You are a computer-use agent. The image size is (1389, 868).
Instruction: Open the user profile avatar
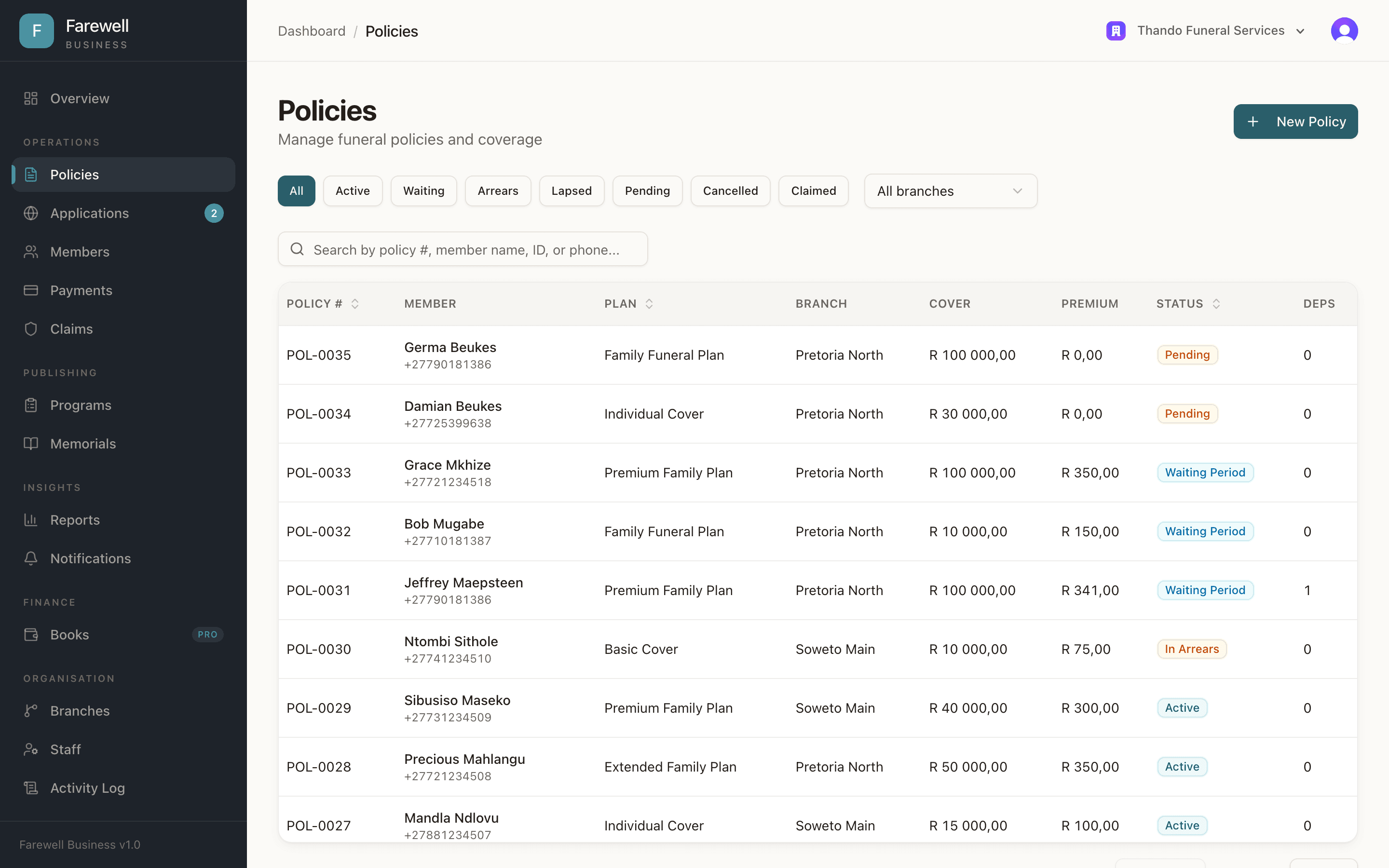tap(1344, 30)
